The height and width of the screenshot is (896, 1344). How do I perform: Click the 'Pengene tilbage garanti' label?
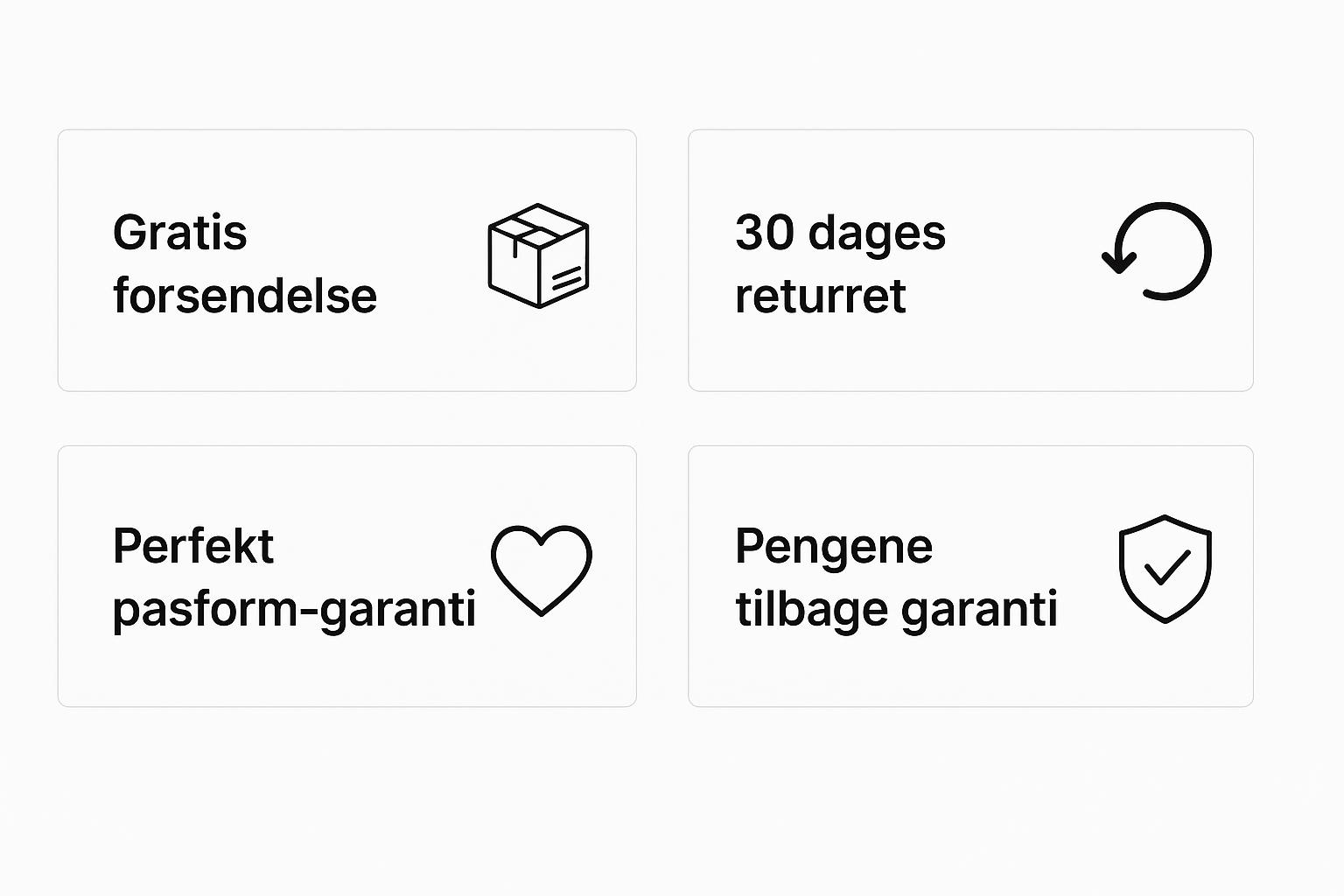(896, 577)
